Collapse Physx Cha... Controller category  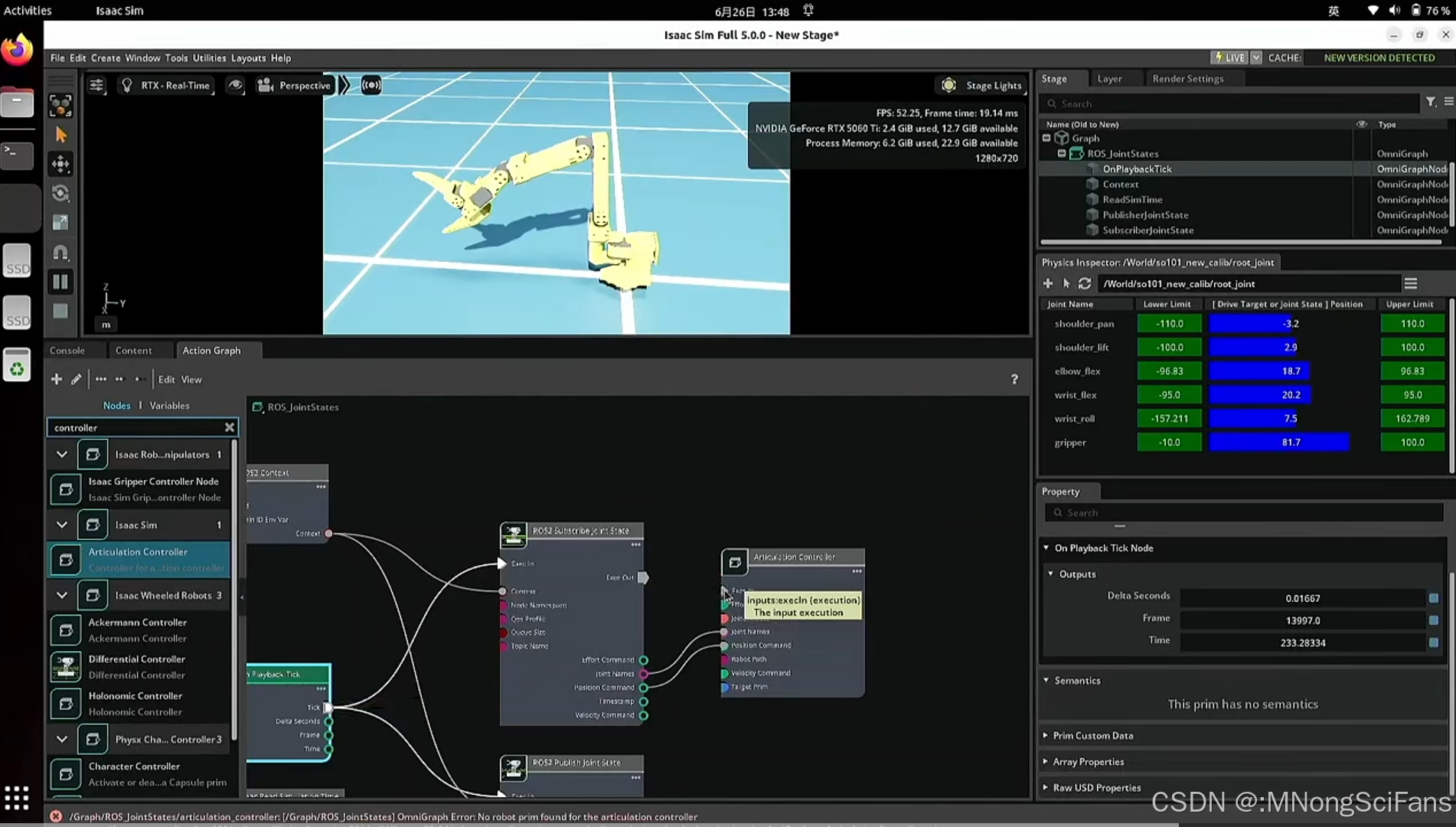(62, 740)
